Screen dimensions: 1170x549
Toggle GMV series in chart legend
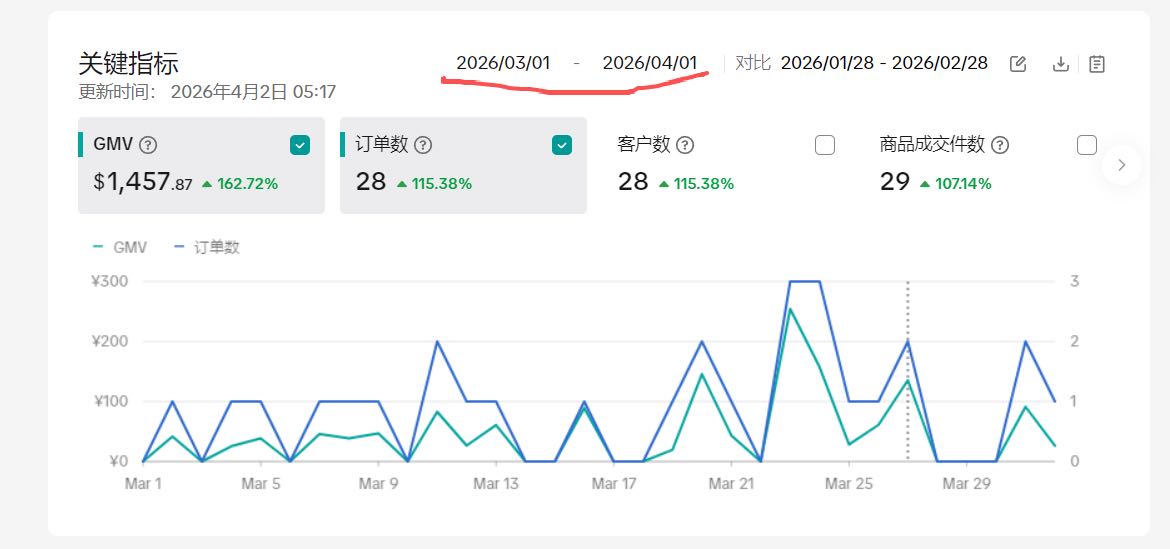[120, 248]
